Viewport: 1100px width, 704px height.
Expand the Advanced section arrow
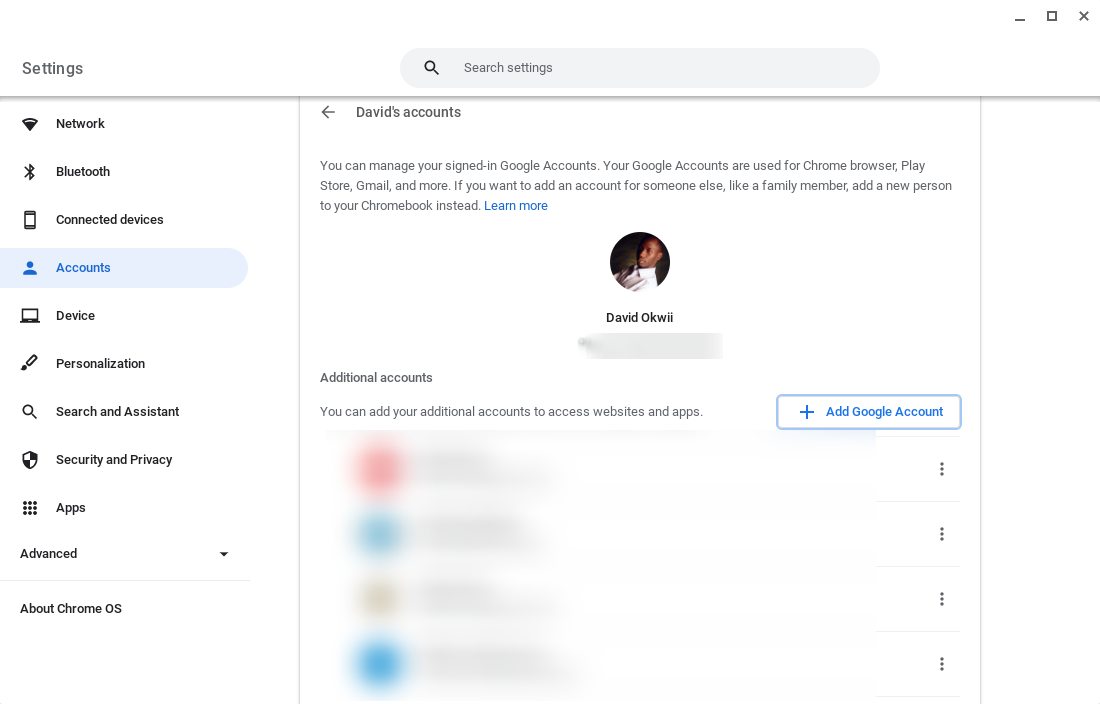tap(224, 554)
